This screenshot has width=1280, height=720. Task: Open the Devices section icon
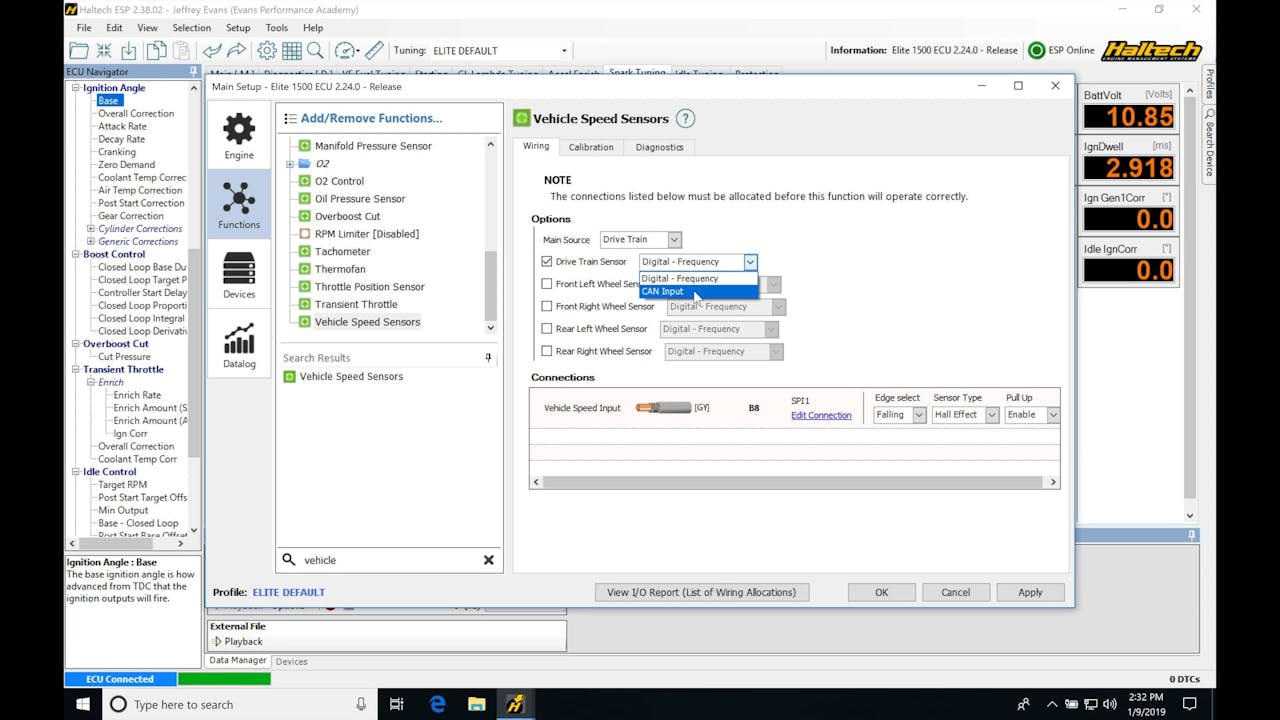(x=239, y=275)
